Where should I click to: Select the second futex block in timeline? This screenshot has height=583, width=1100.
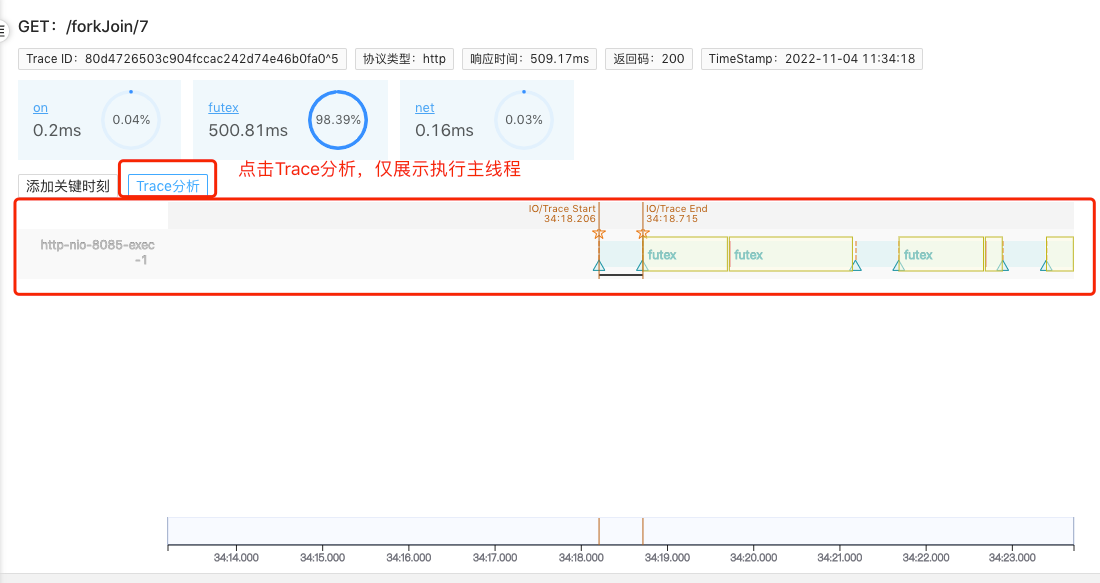click(x=790, y=254)
